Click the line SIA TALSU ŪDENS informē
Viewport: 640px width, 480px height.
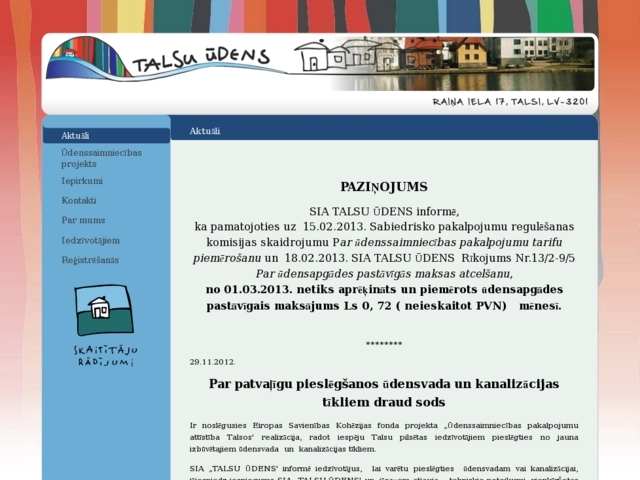[x=384, y=211]
